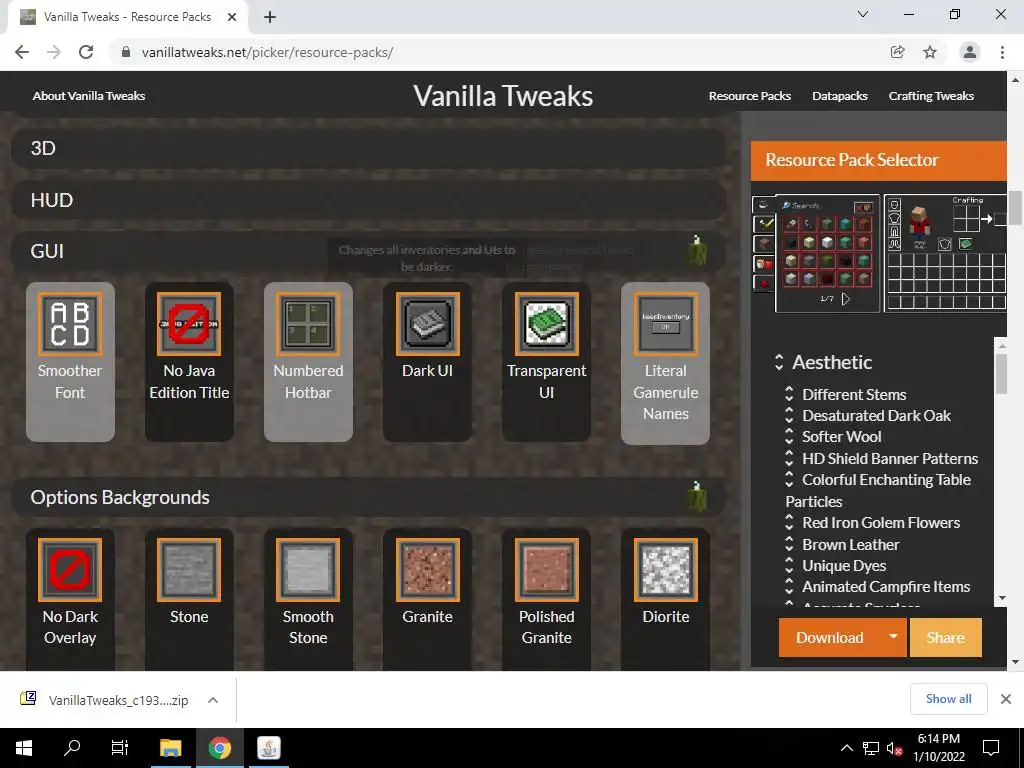The width and height of the screenshot is (1024, 768).
Task: Reorder the Desaturated Dark Oak entry handle
Action: pyautogui.click(x=789, y=415)
